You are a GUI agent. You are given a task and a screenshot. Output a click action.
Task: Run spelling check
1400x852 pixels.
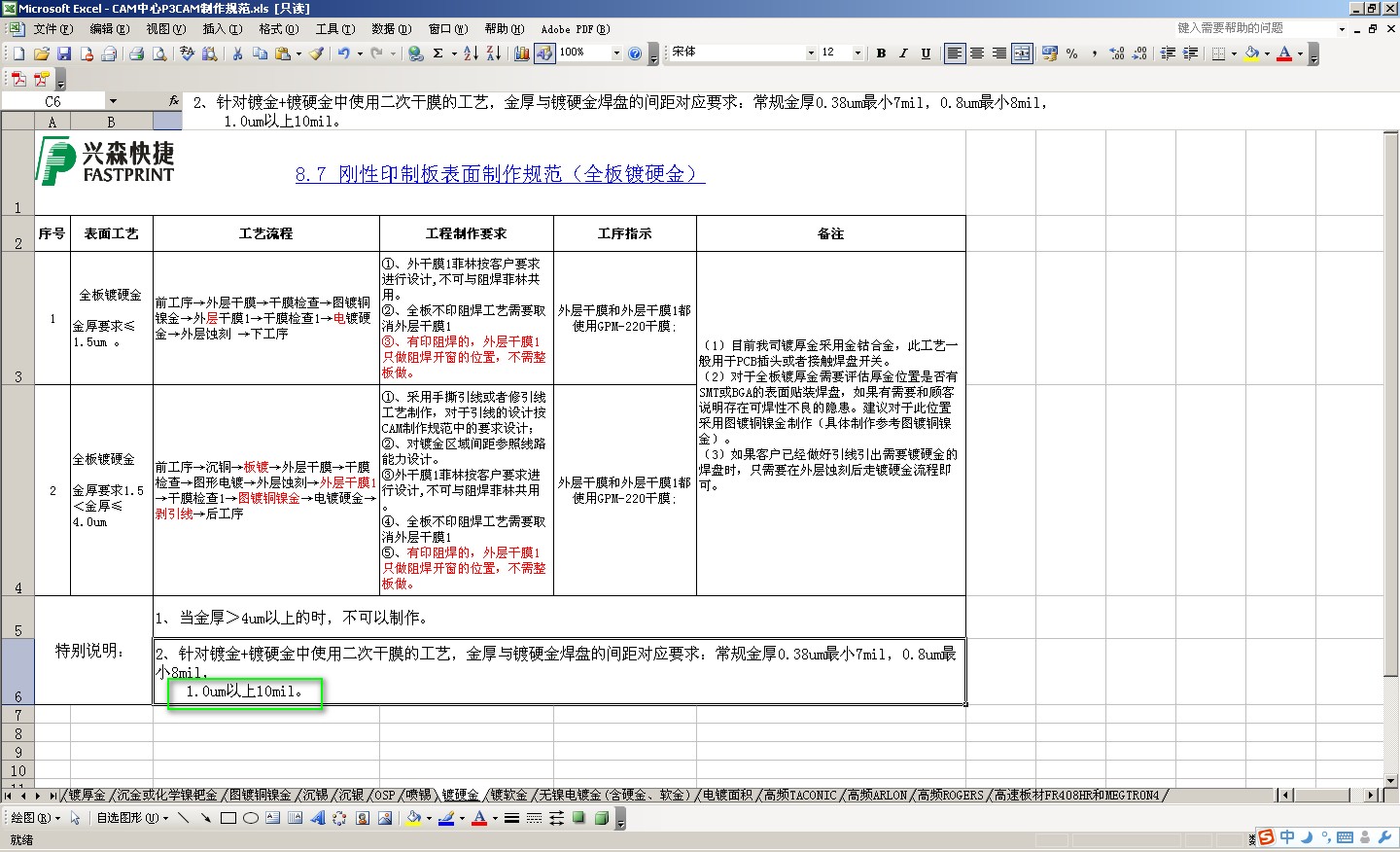(x=187, y=53)
